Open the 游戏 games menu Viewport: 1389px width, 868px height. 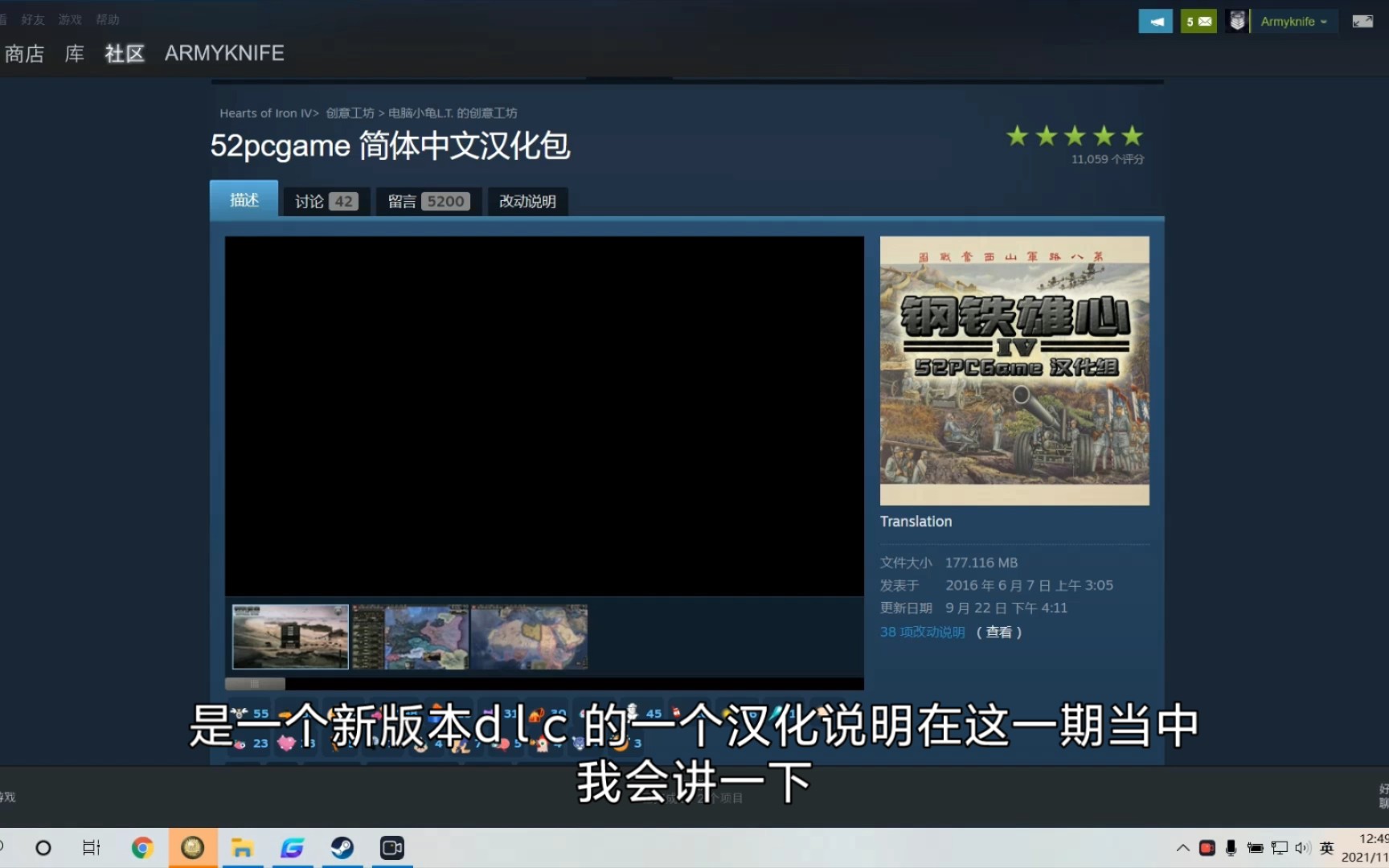pyautogui.click(x=70, y=19)
